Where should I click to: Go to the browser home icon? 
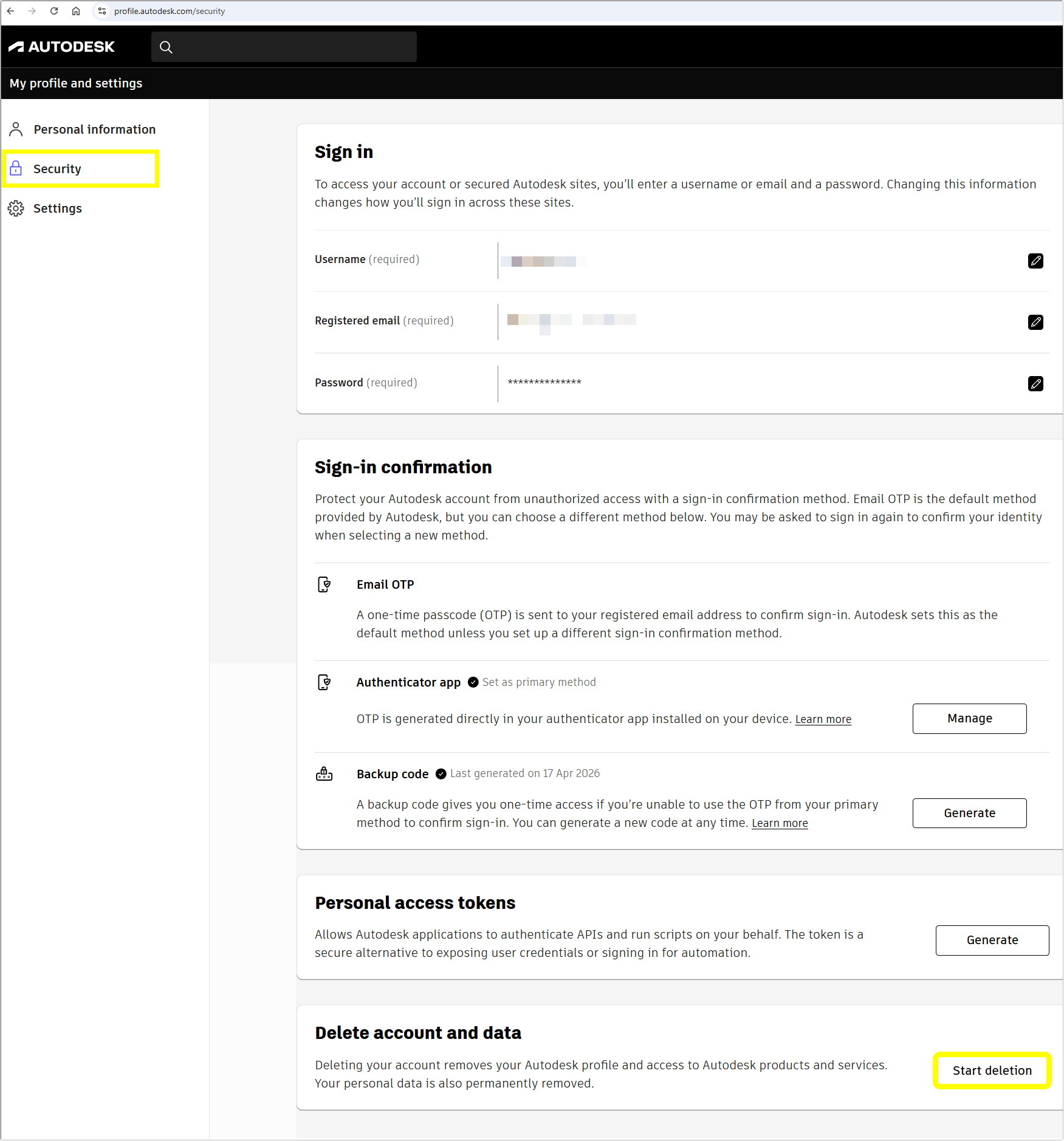[x=76, y=11]
